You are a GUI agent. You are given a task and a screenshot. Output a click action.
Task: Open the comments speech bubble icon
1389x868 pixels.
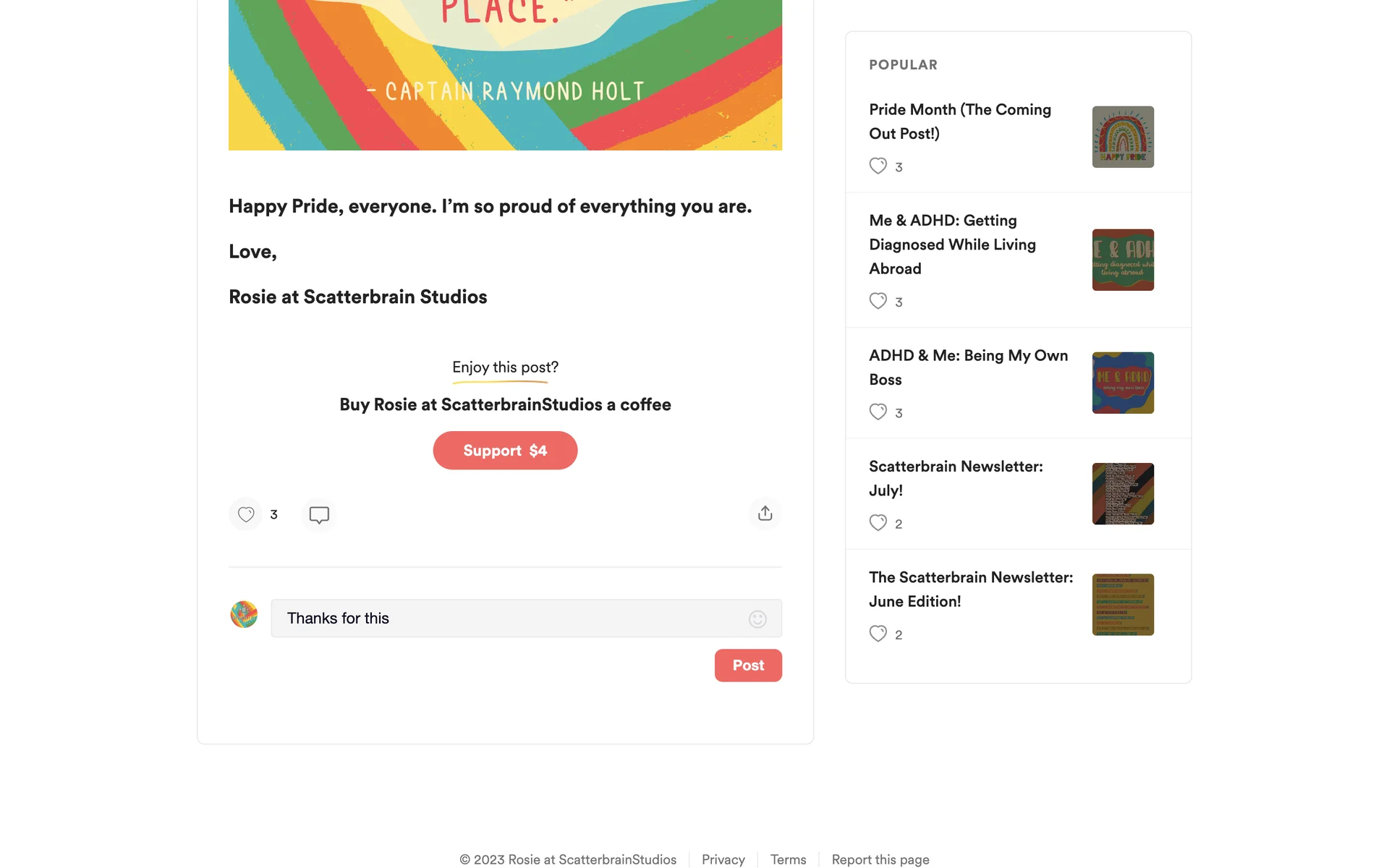(319, 514)
